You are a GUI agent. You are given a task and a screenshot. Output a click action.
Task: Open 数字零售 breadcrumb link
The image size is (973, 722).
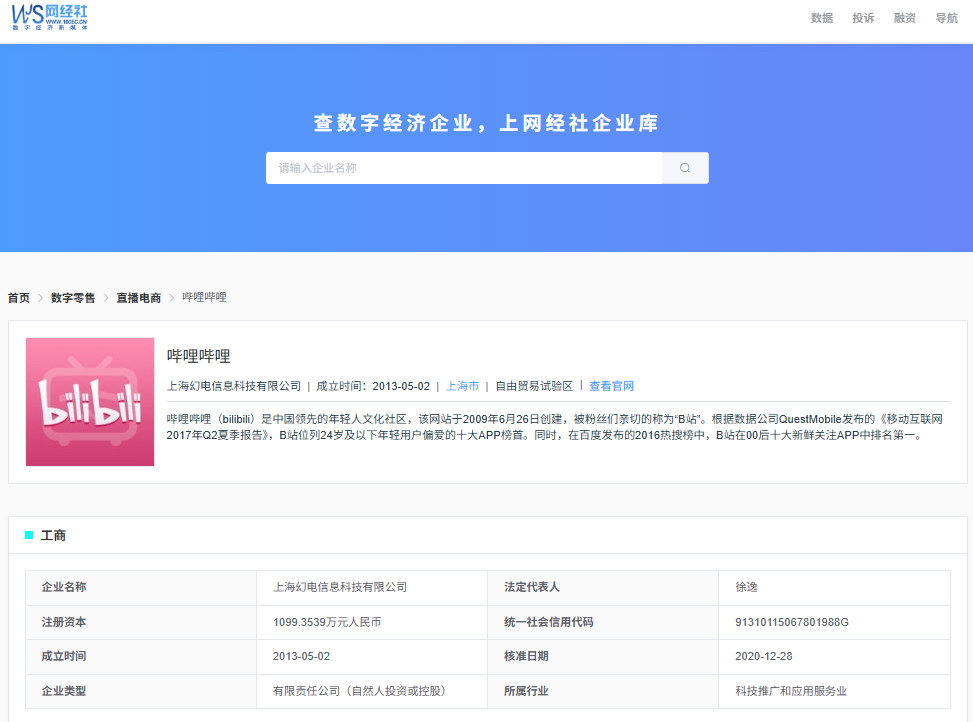[73, 298]
